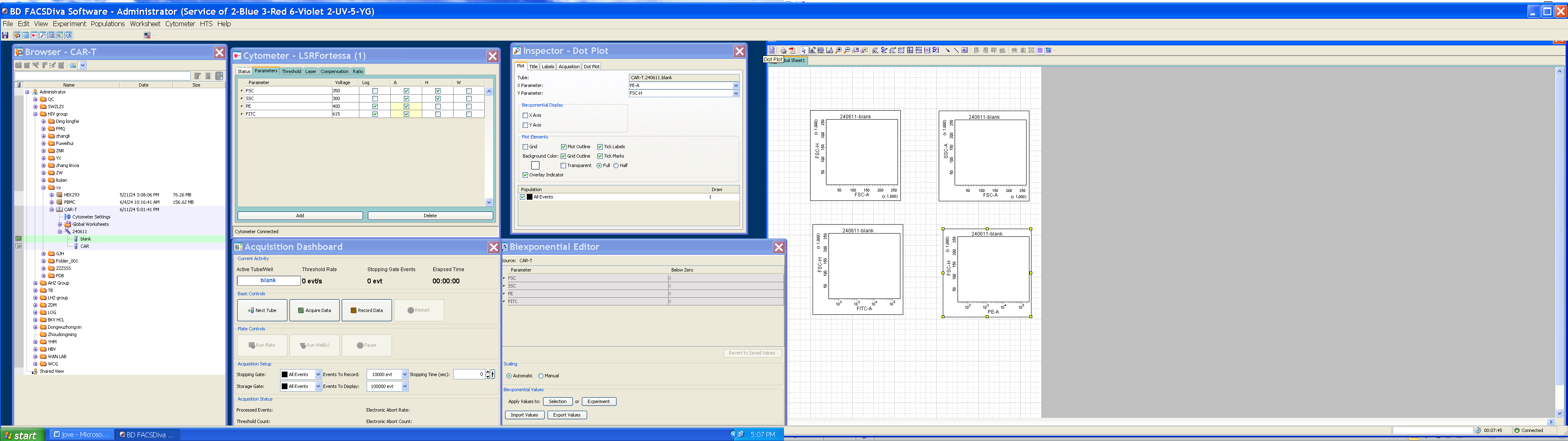Image resolution: width=1568 pixels, height=441 pixels.
Task: Toggle Log checkbox for FSC parameter
Action: point(375,91)
